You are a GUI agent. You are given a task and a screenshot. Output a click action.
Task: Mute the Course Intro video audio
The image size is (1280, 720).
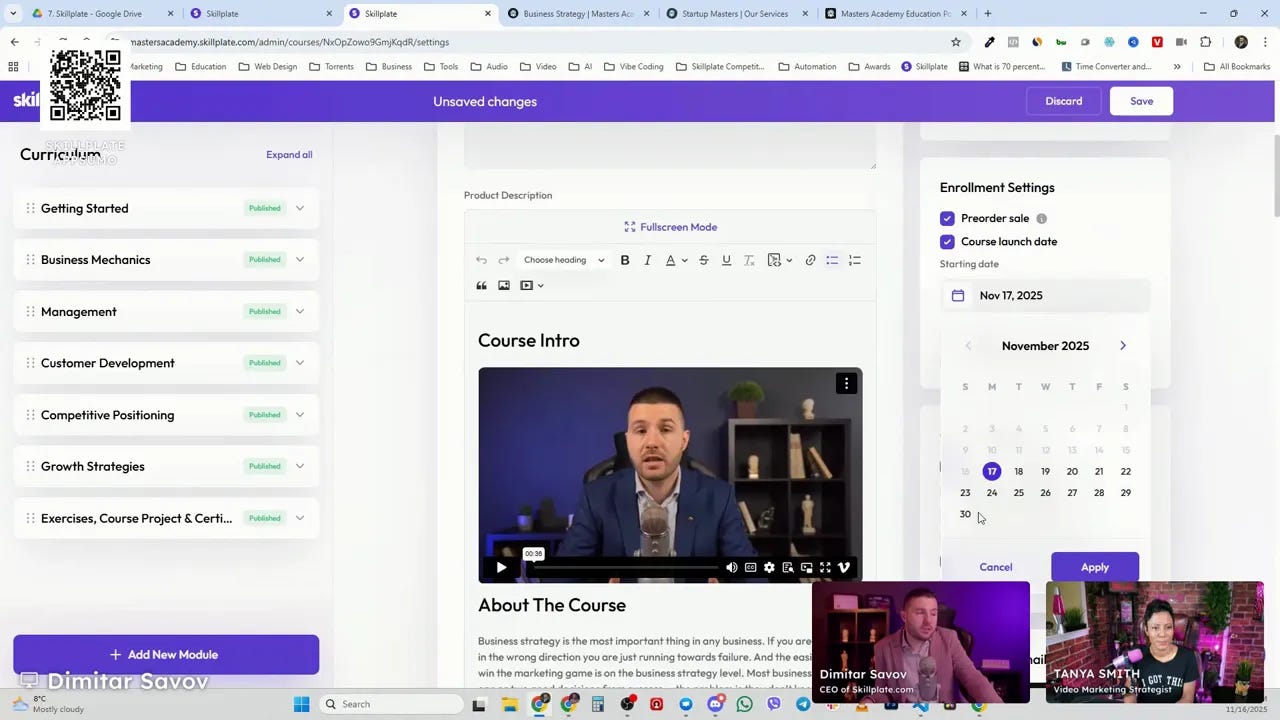coord(731,567)
